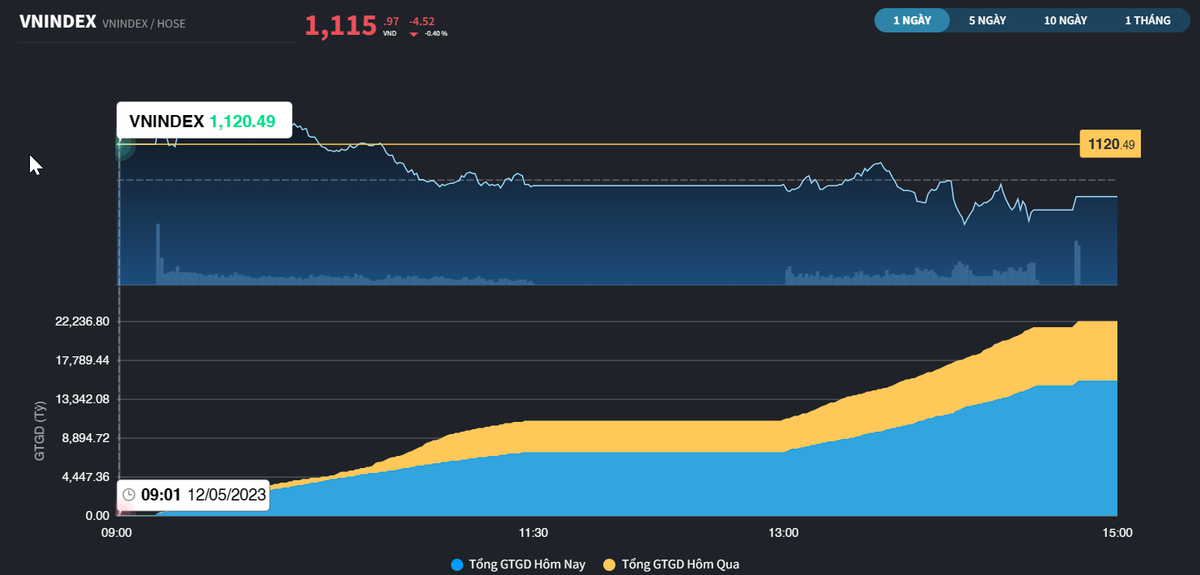Viewport: 1200px width, 575px height.
Task: Click the VND currency label
Action: (390, 34)
